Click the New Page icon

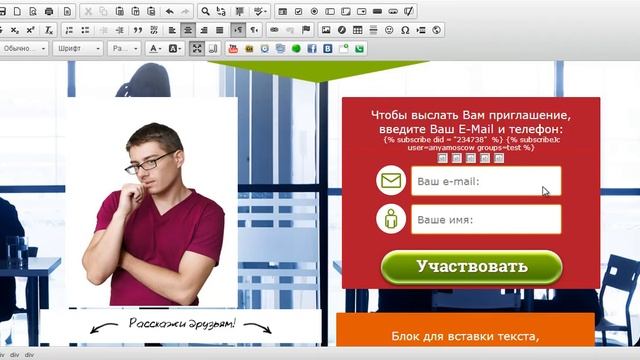tap(17, 11)
